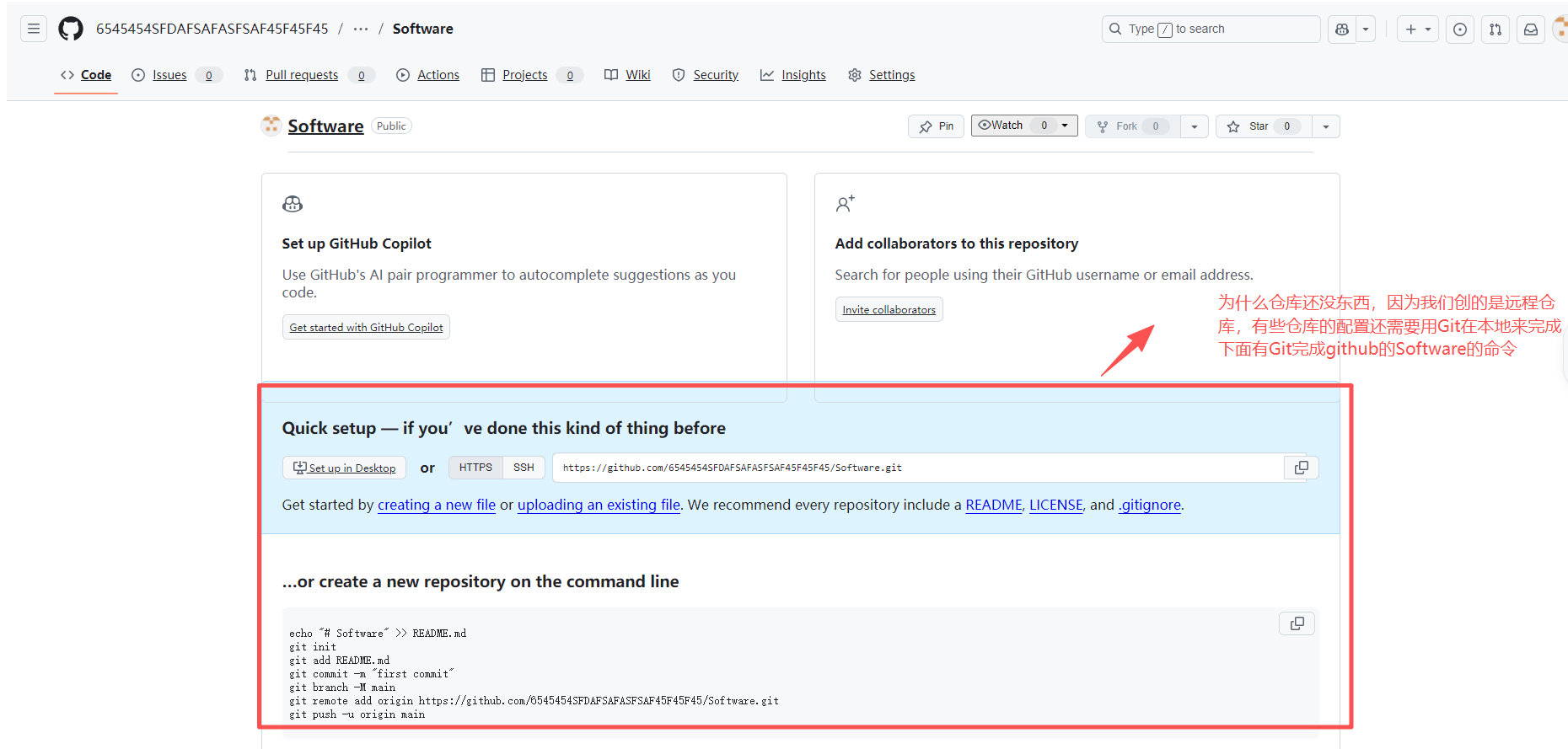Click Get started with GitHub Copilot
This screenshot has height=749, width=1568.
click(x=366, y=327)
